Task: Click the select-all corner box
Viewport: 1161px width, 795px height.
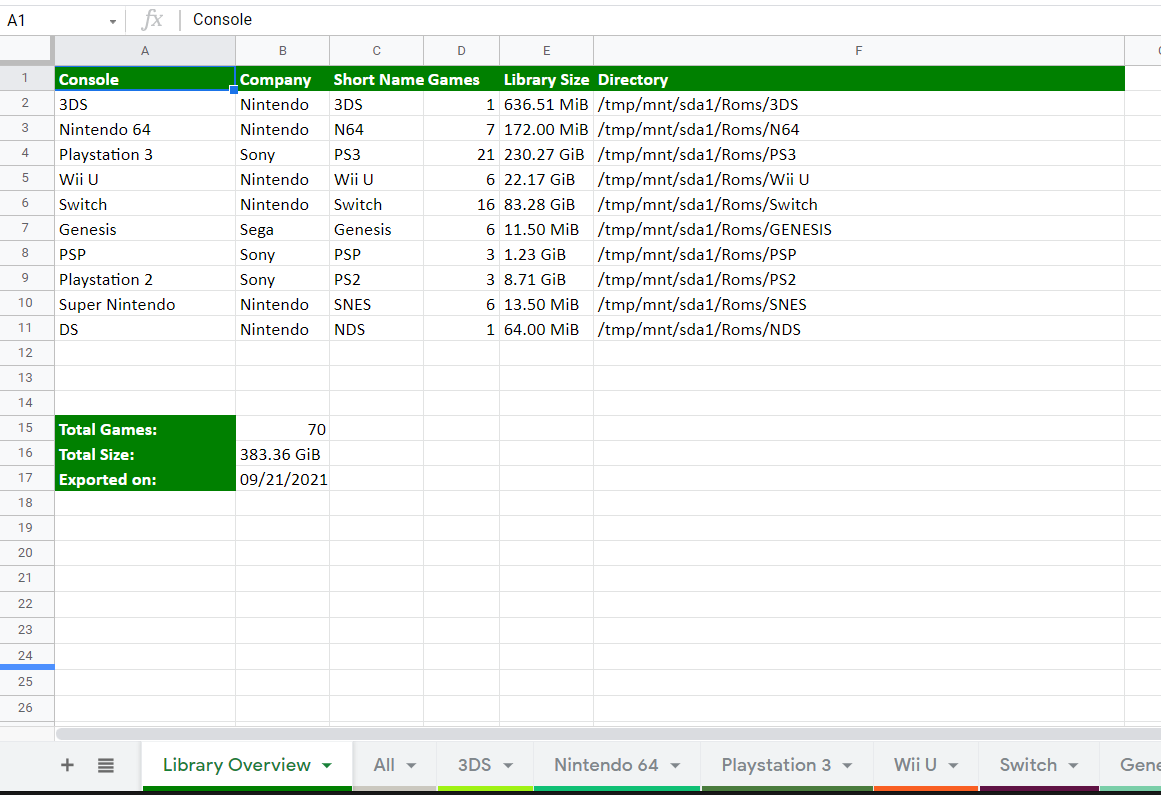Action: coord(27,50)
